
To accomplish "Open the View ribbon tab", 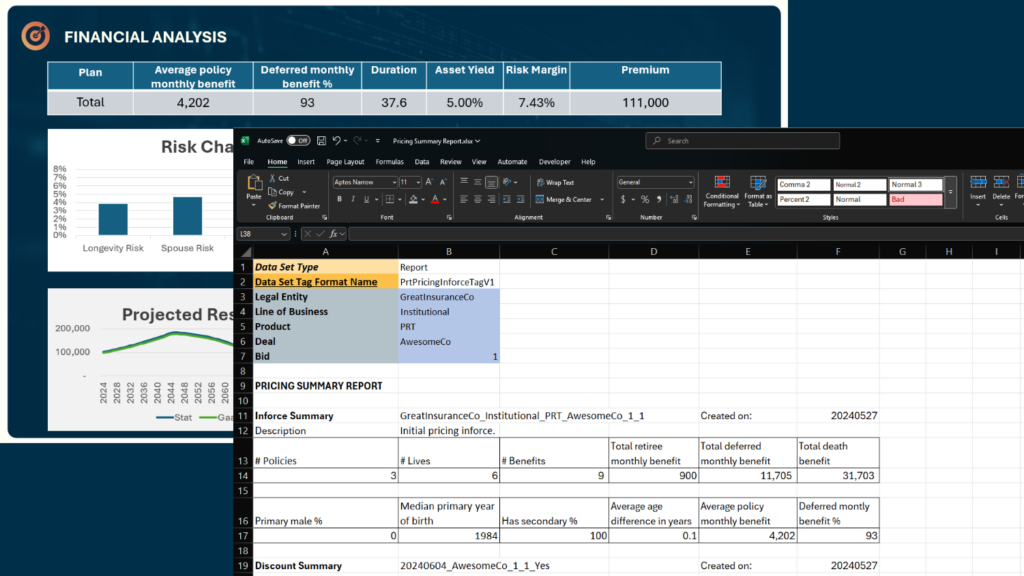I will point(479,161).
